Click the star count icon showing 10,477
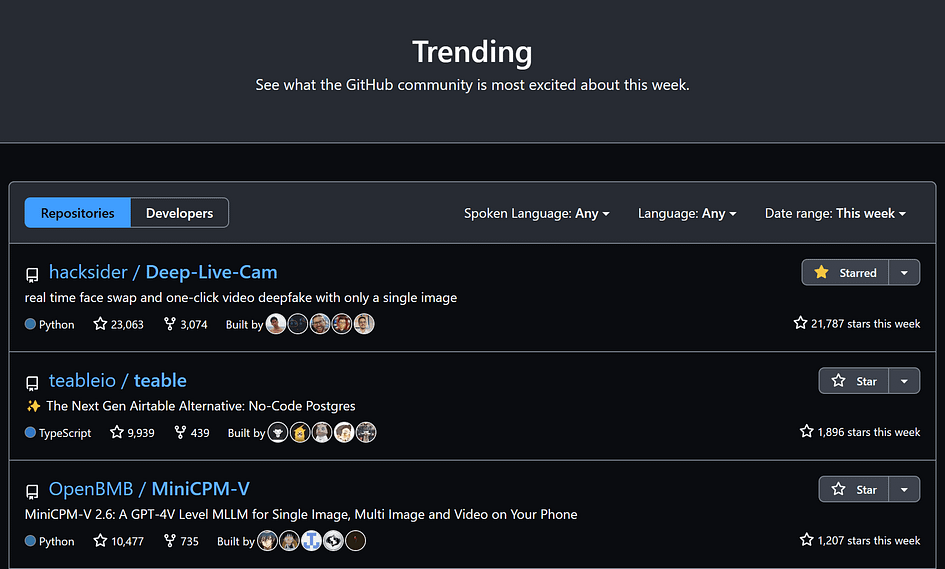This screenshot has width=945, height=569. 100,541
